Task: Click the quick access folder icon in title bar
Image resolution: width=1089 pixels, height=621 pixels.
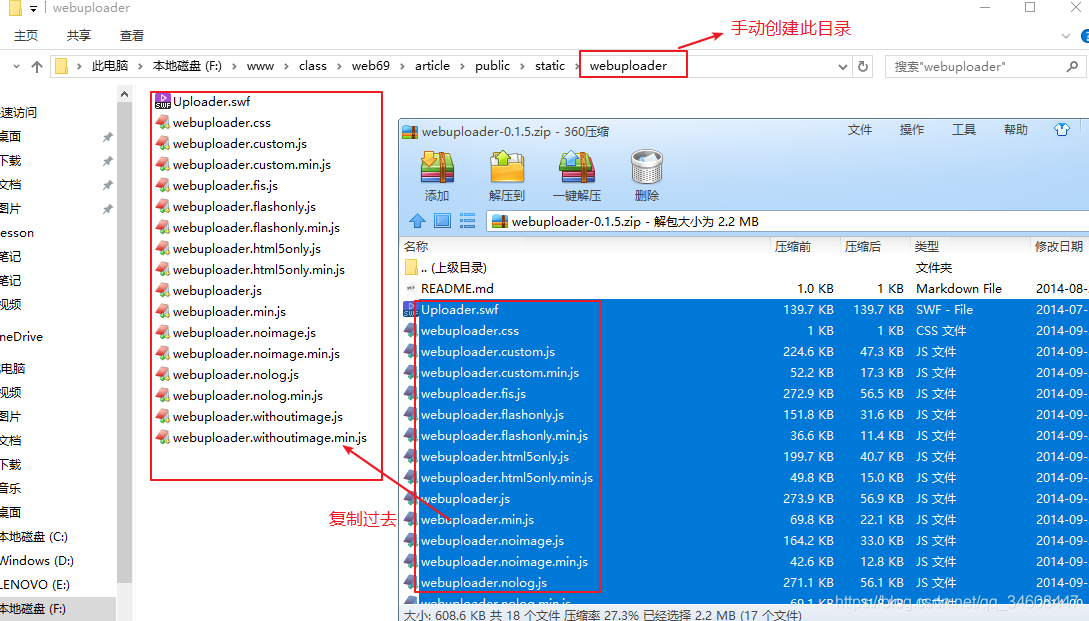Action: (x=15, y=8)
